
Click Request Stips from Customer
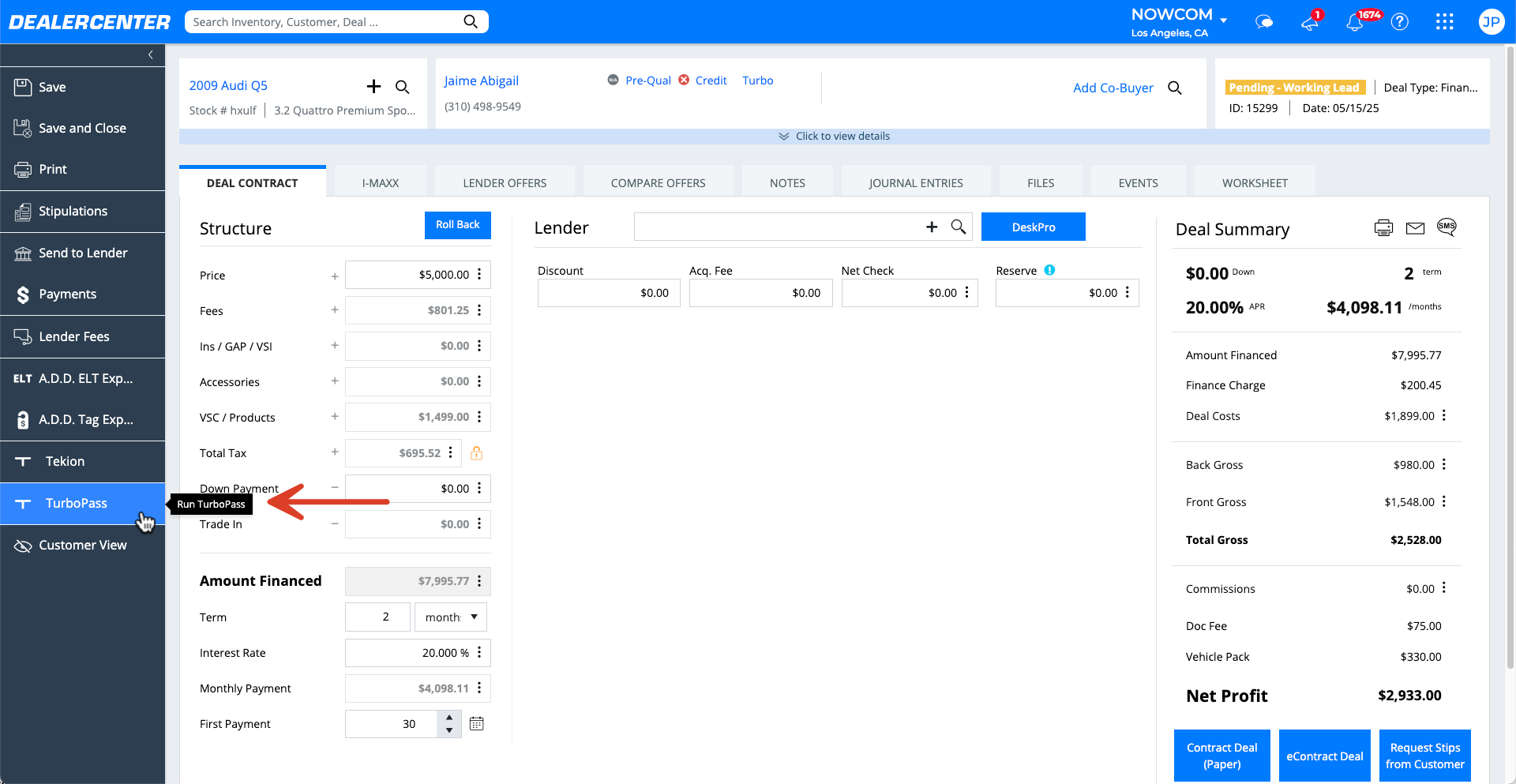pos(1425,756)
